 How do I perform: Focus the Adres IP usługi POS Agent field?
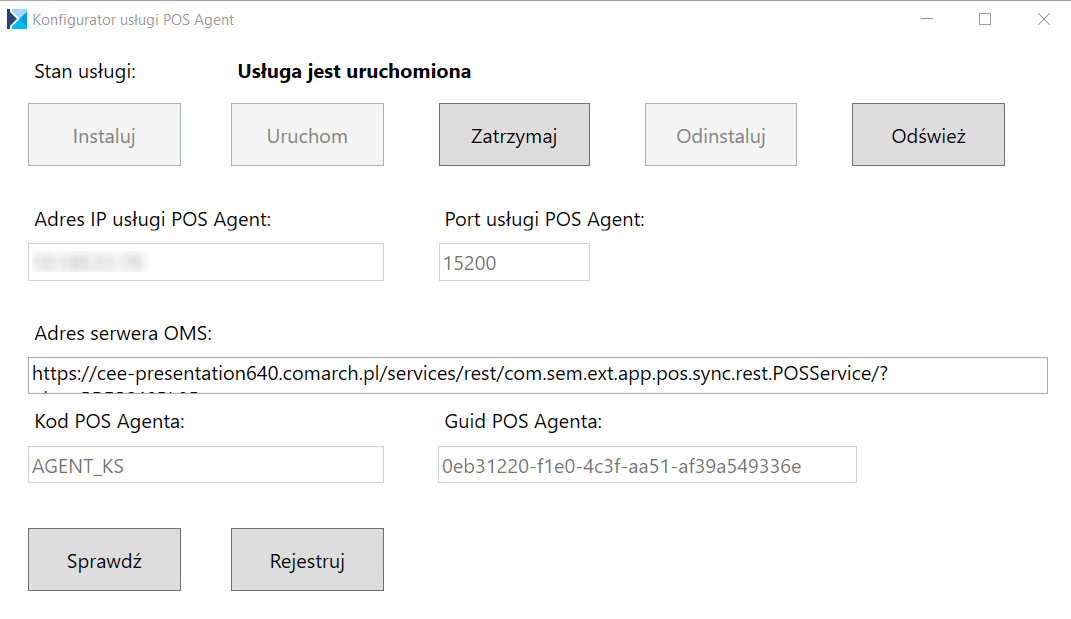[206, 262]
